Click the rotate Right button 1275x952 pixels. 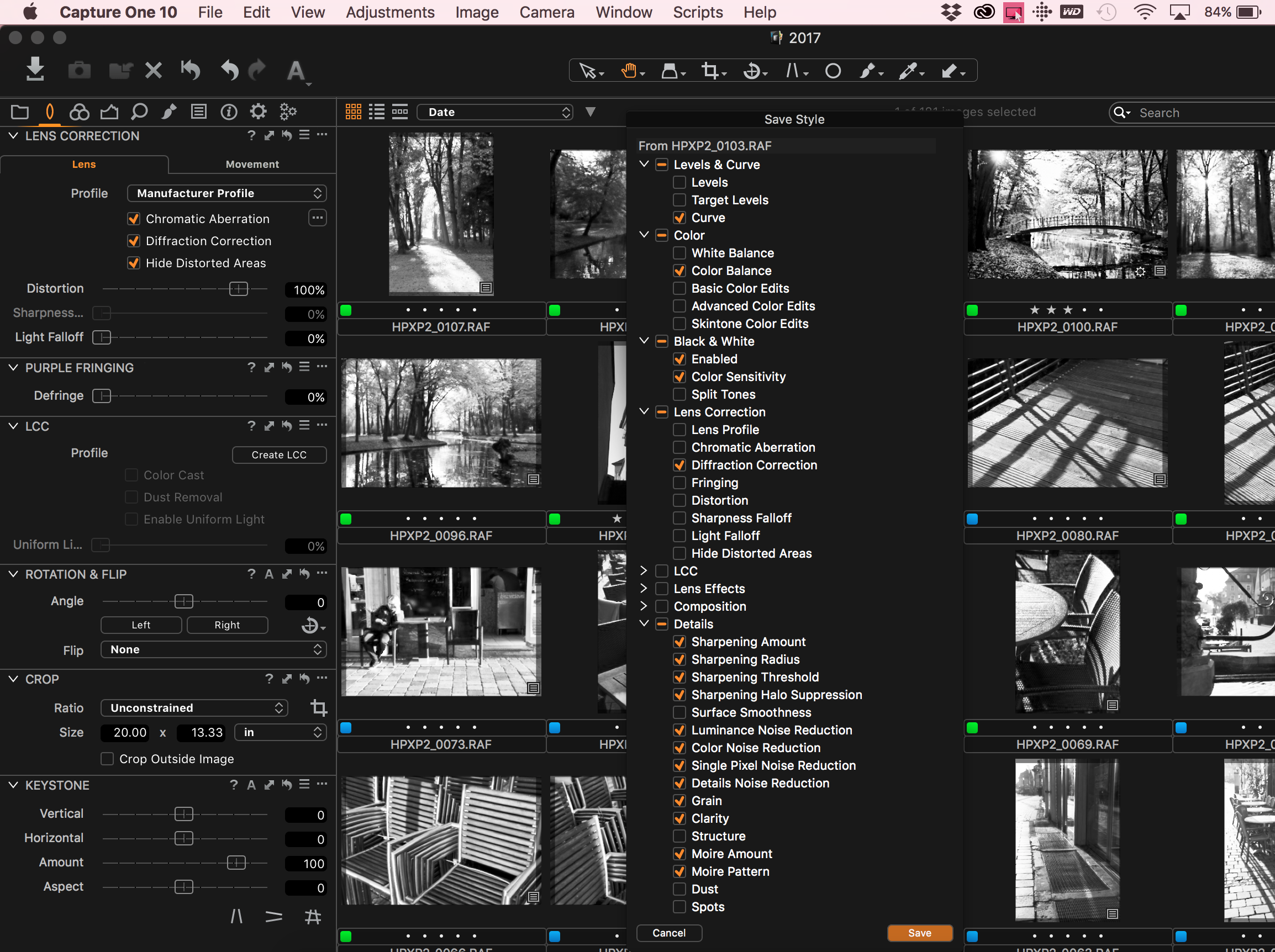[227, 625]
